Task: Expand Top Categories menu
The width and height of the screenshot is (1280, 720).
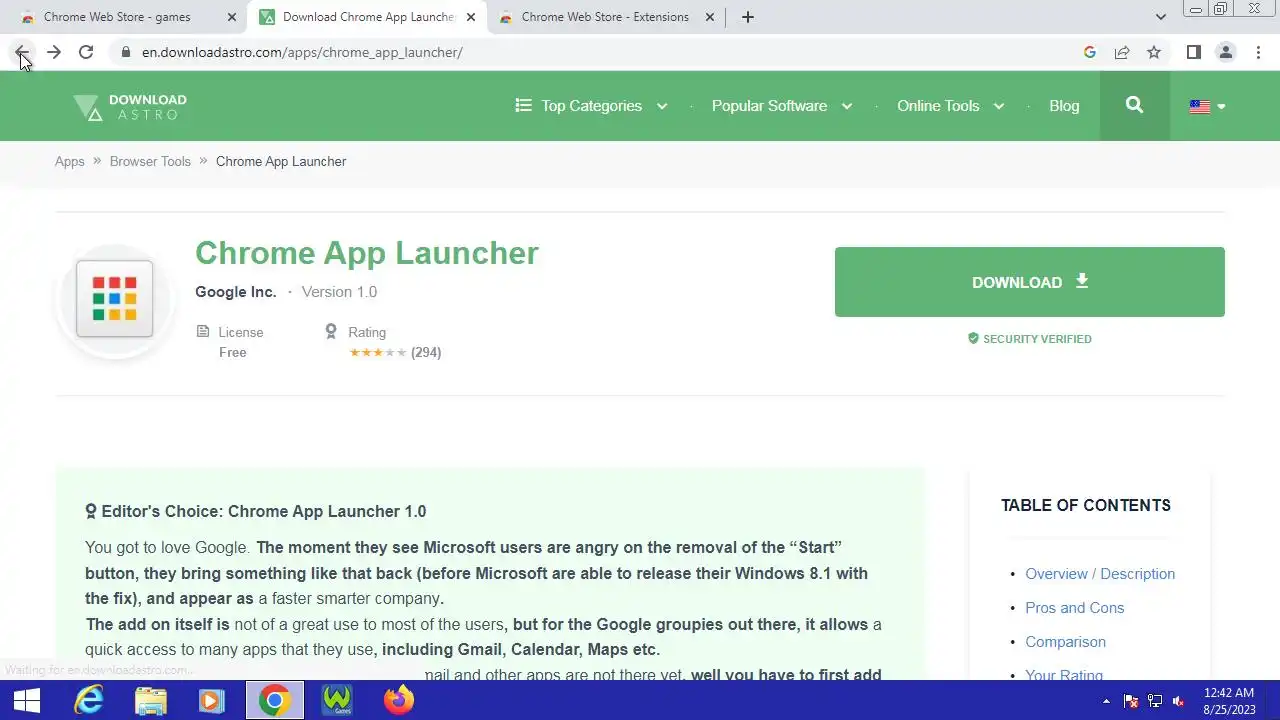Action: (591, 106)
